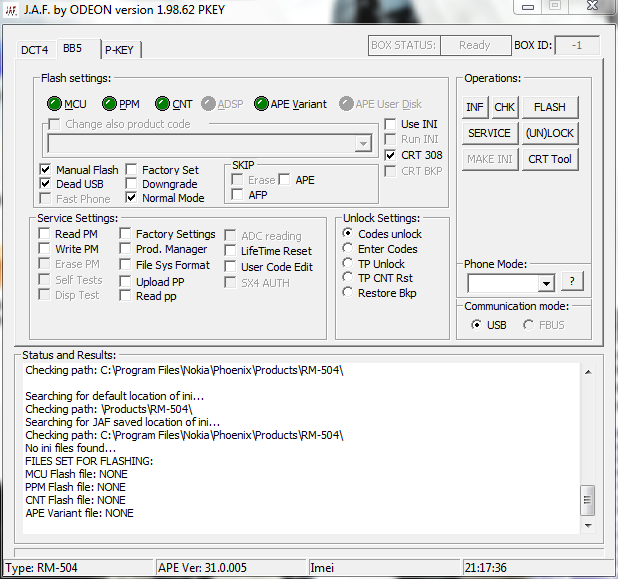
Task: Click the green APE Variant indicator
Action: click(261, 104)
